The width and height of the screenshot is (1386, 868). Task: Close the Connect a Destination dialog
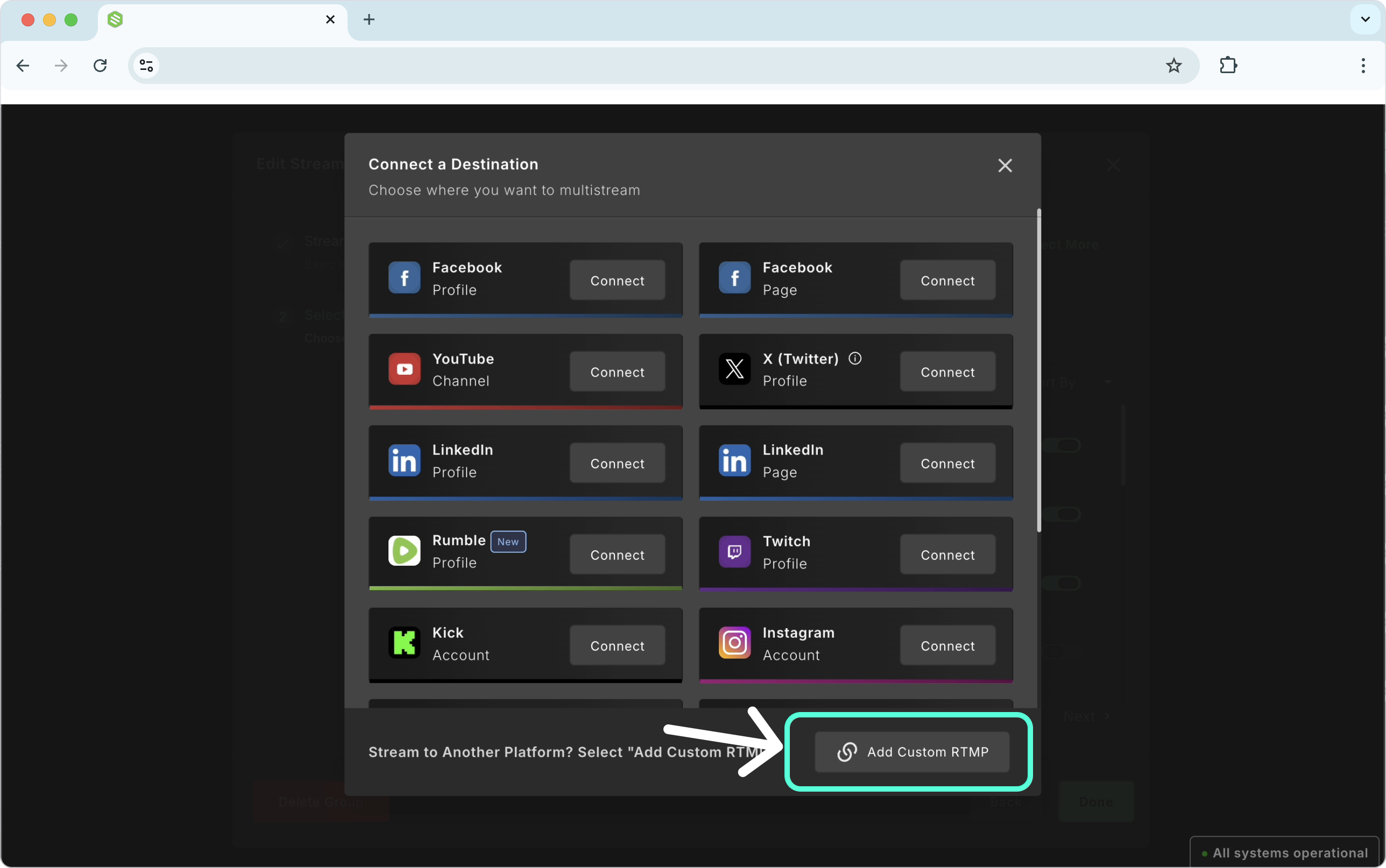click(x=1005, y=166)
